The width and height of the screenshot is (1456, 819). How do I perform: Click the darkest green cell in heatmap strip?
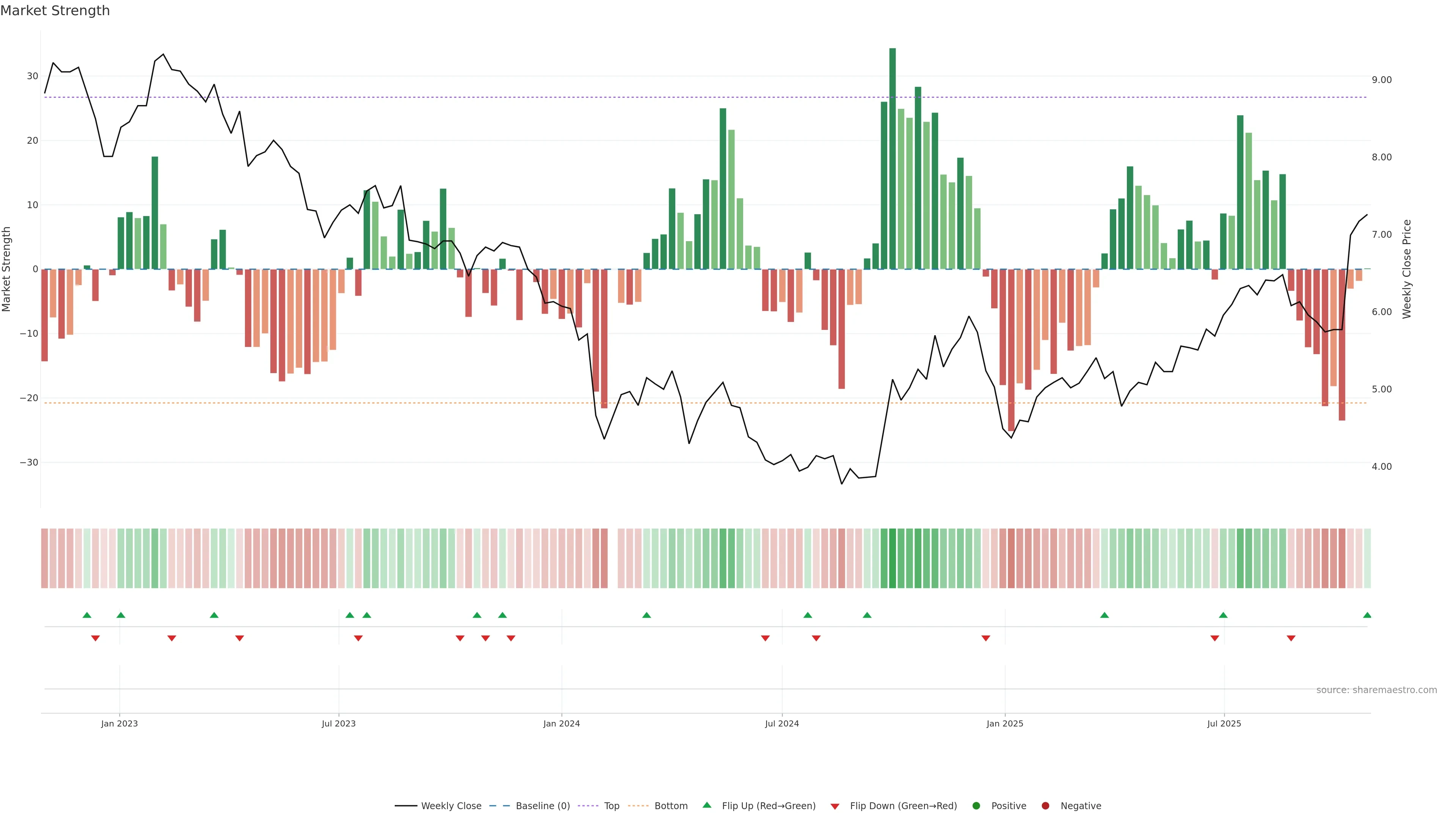(x=893, y=559)
